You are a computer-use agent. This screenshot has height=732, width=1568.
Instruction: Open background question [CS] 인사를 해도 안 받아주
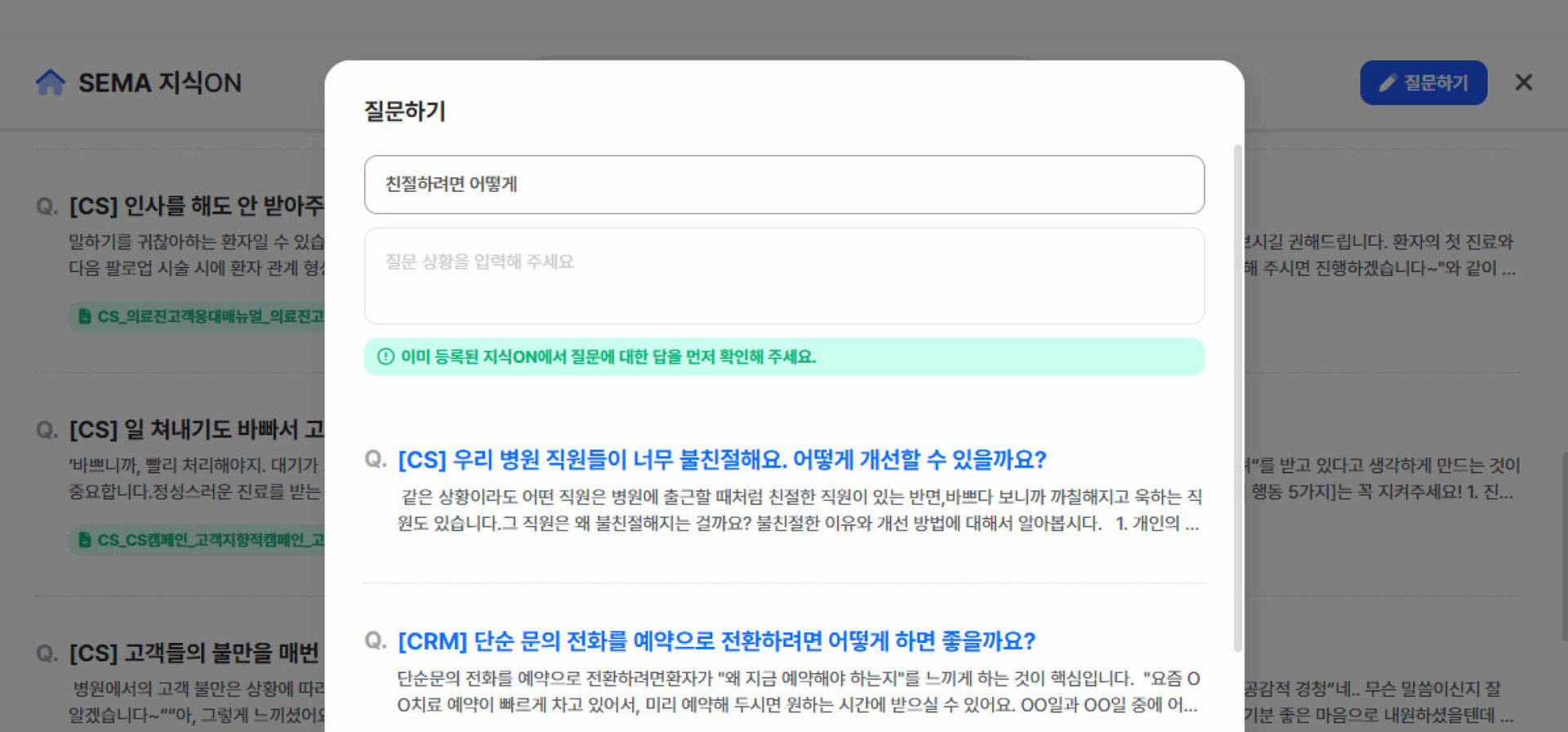(196, 206)
